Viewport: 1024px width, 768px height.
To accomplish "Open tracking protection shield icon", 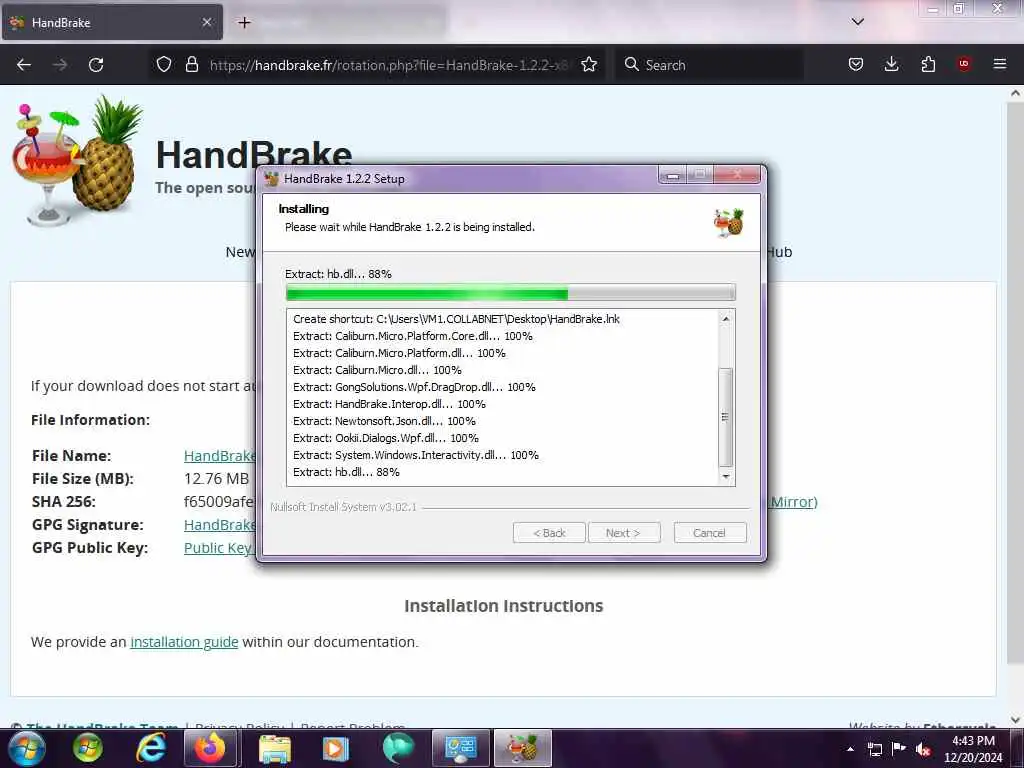I will (164, 64).
